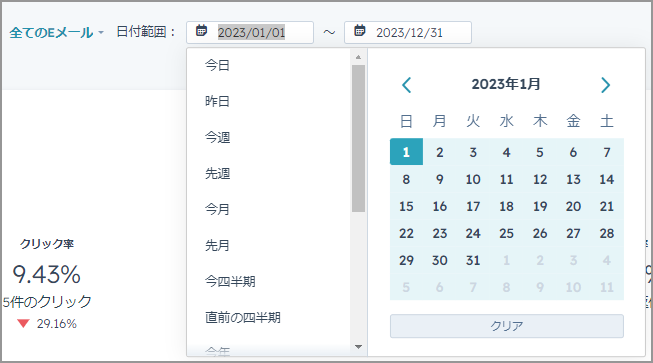Click the 5件のクリック text

(x=47, y=301)
